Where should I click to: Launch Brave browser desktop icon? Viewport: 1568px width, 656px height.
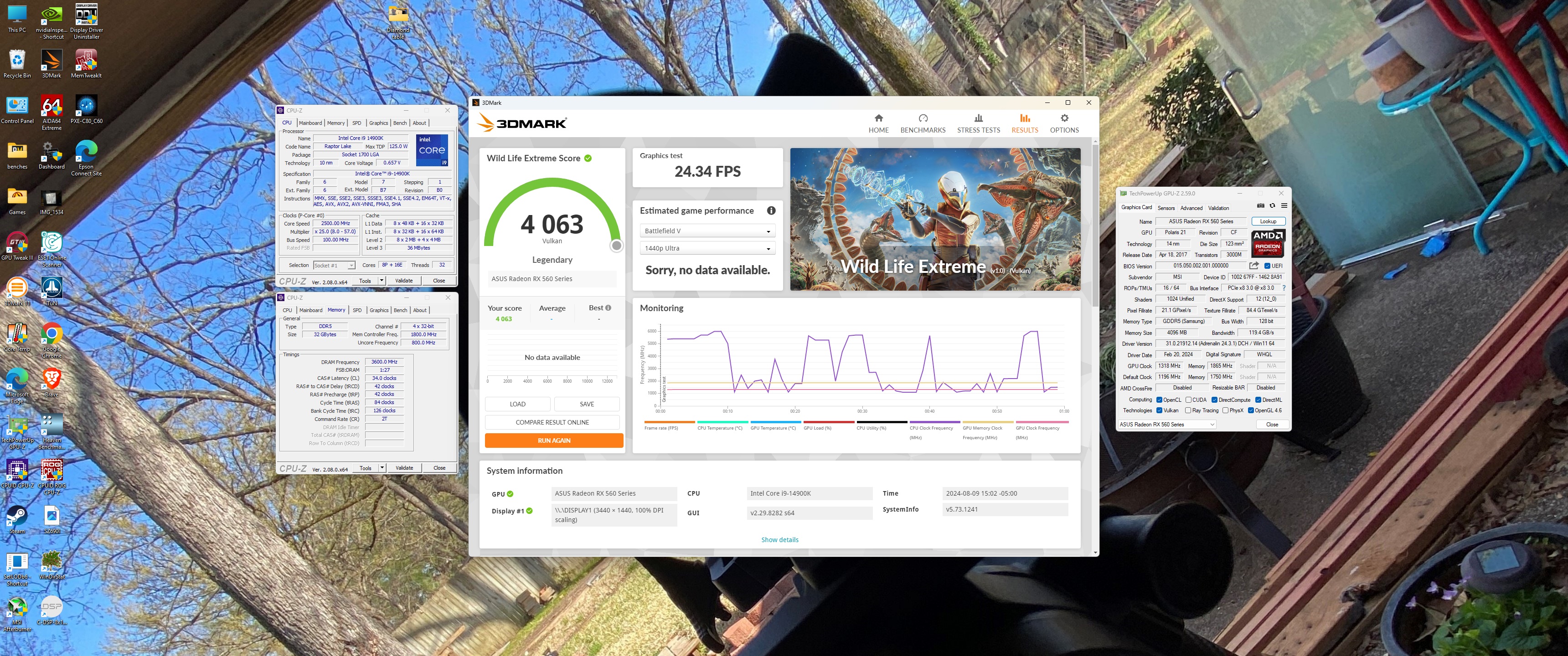point(52,383)
